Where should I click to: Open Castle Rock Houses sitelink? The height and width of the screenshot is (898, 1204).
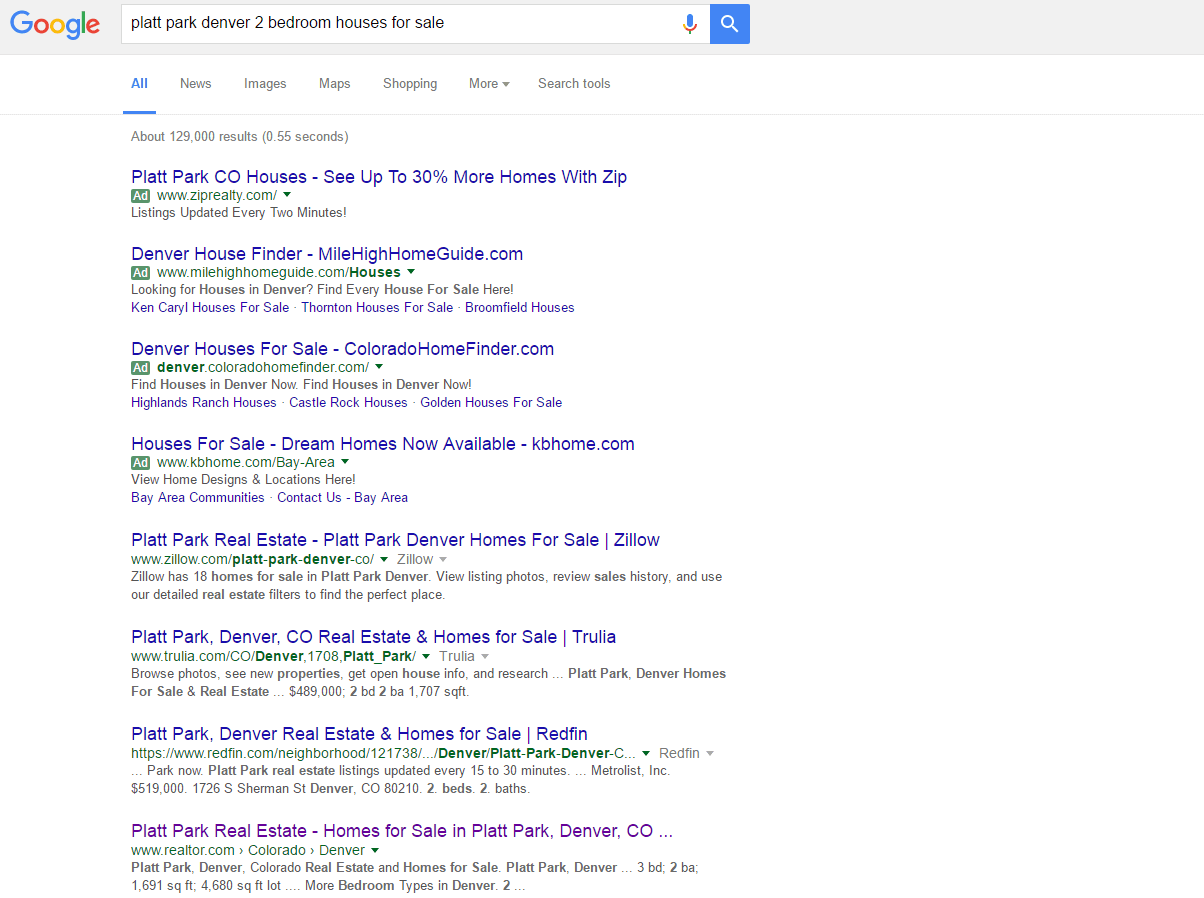[x=348, y=403]
